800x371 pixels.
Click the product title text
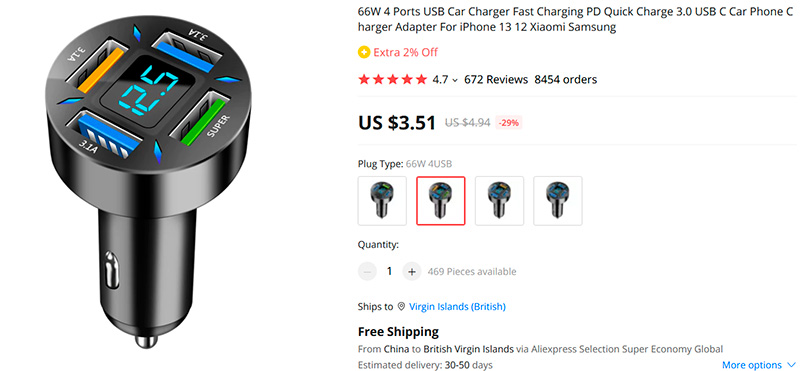tap(576, 20)
